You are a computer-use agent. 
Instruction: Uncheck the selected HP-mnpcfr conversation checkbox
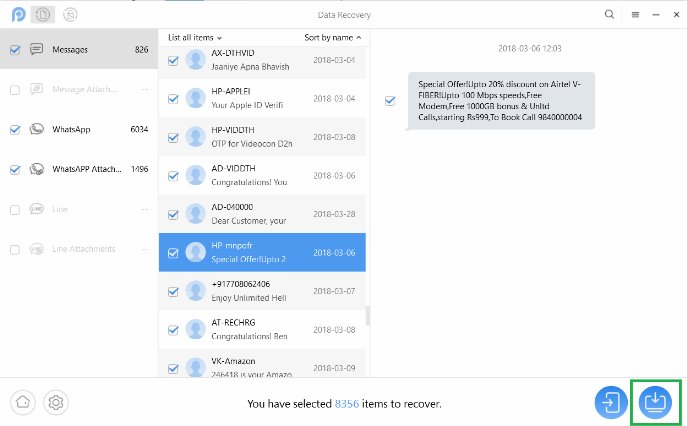click(173, 253)
